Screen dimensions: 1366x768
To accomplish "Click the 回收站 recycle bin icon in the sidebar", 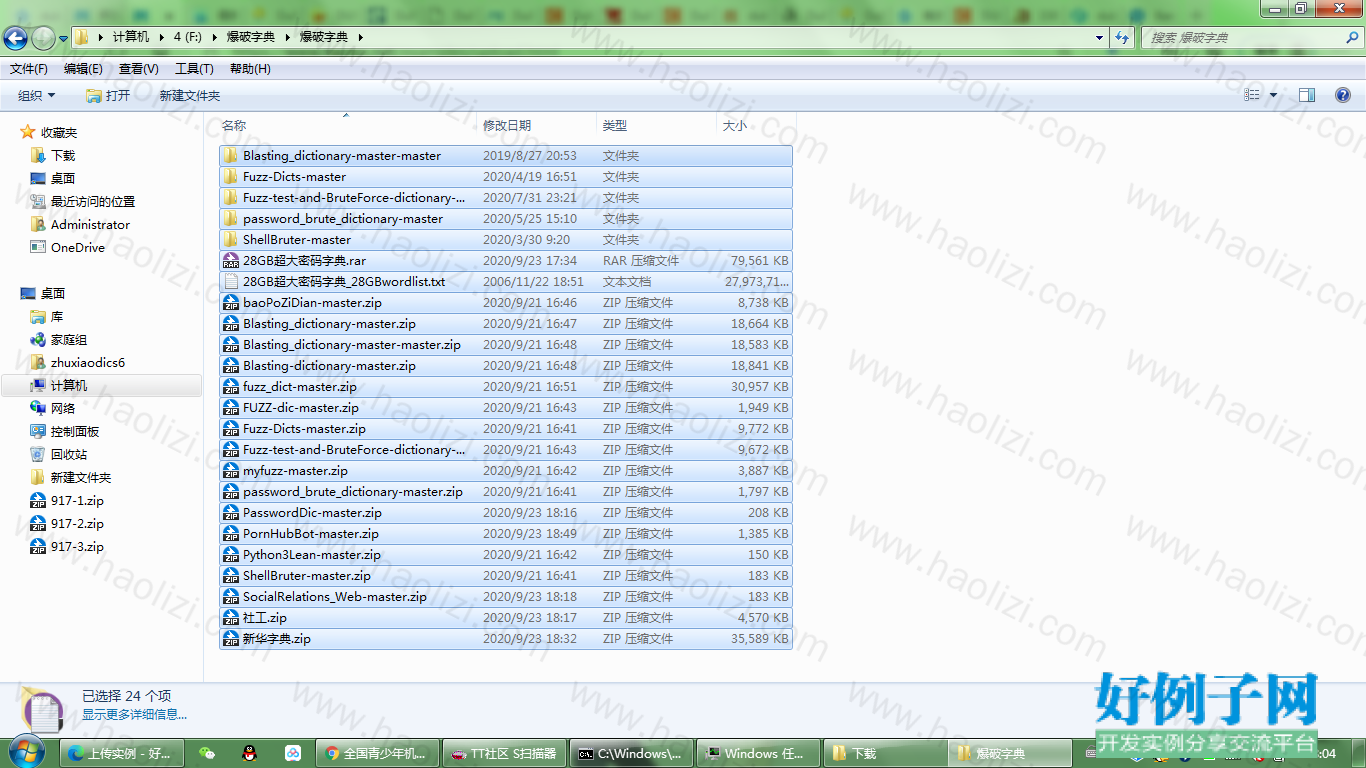I will click(x=38, y=455).
